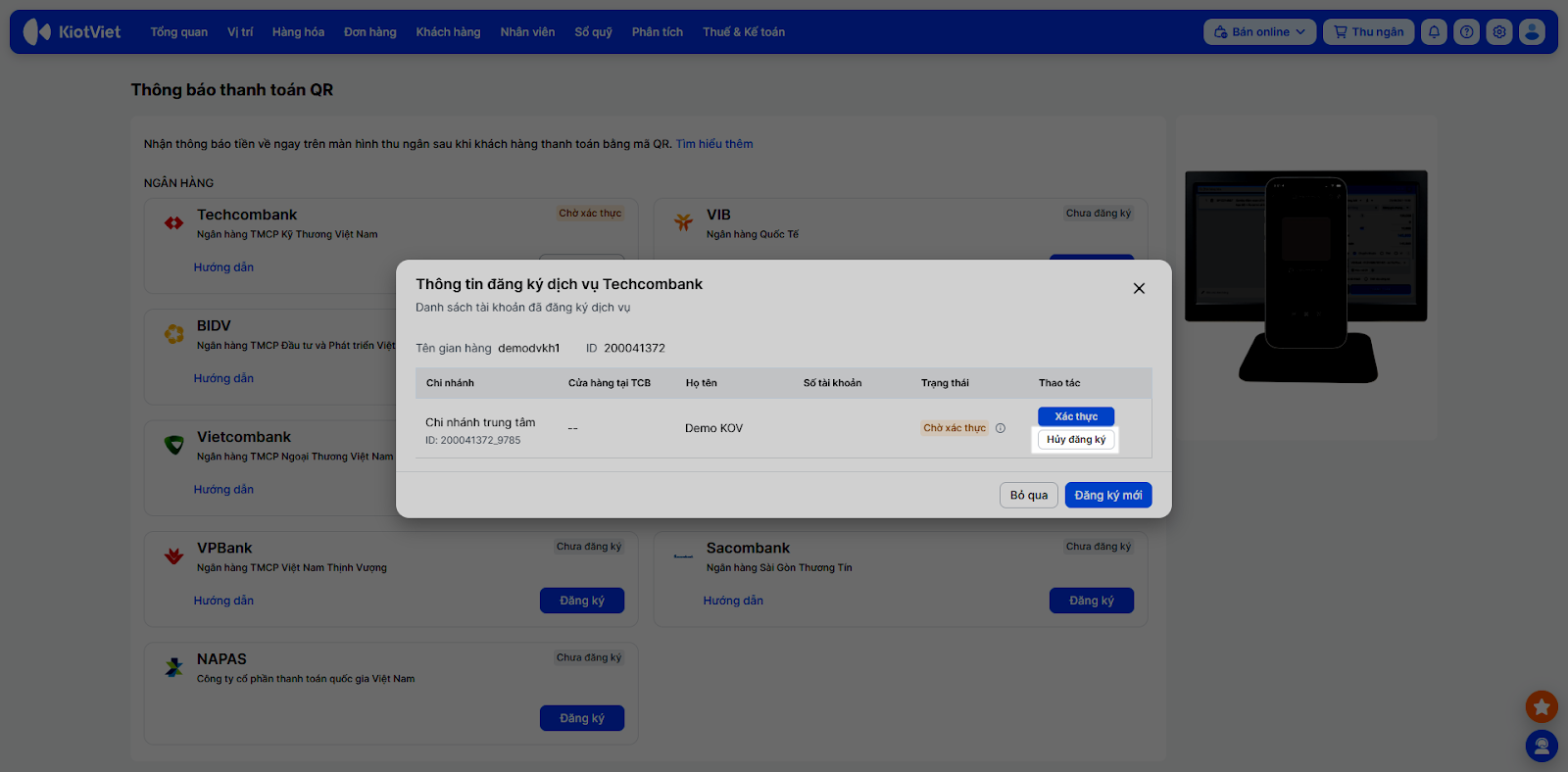The height and width of the screenshot is (772, 1568).
Task: Open the BIDV Hướng dẫn link
Action: [223, 378]
